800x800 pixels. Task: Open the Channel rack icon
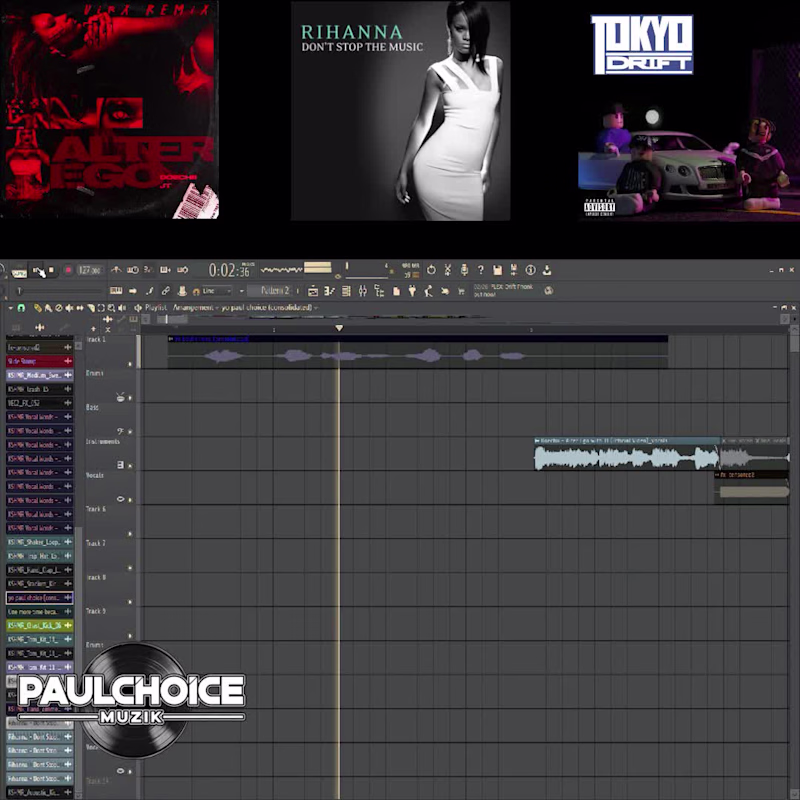pos(346,291)
